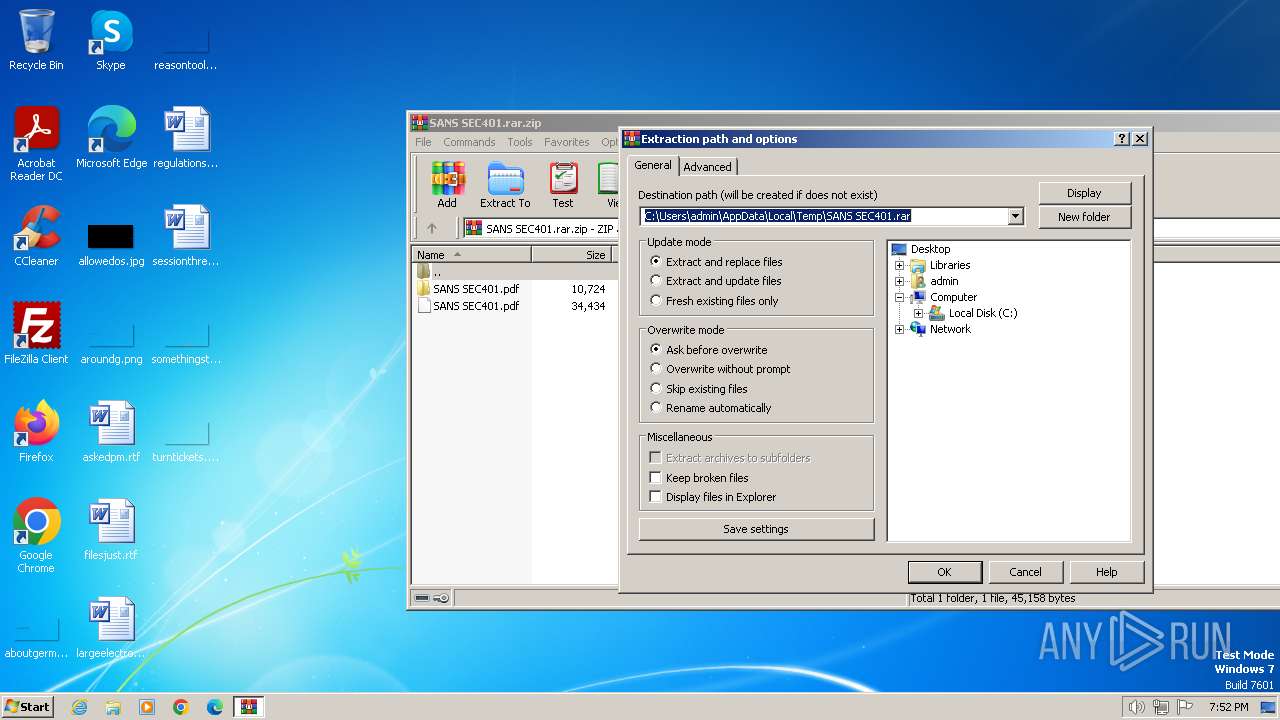Select 'Skip existing files' radio option
Viewport: 1280px width, 720px height.
tap(699, 389)
